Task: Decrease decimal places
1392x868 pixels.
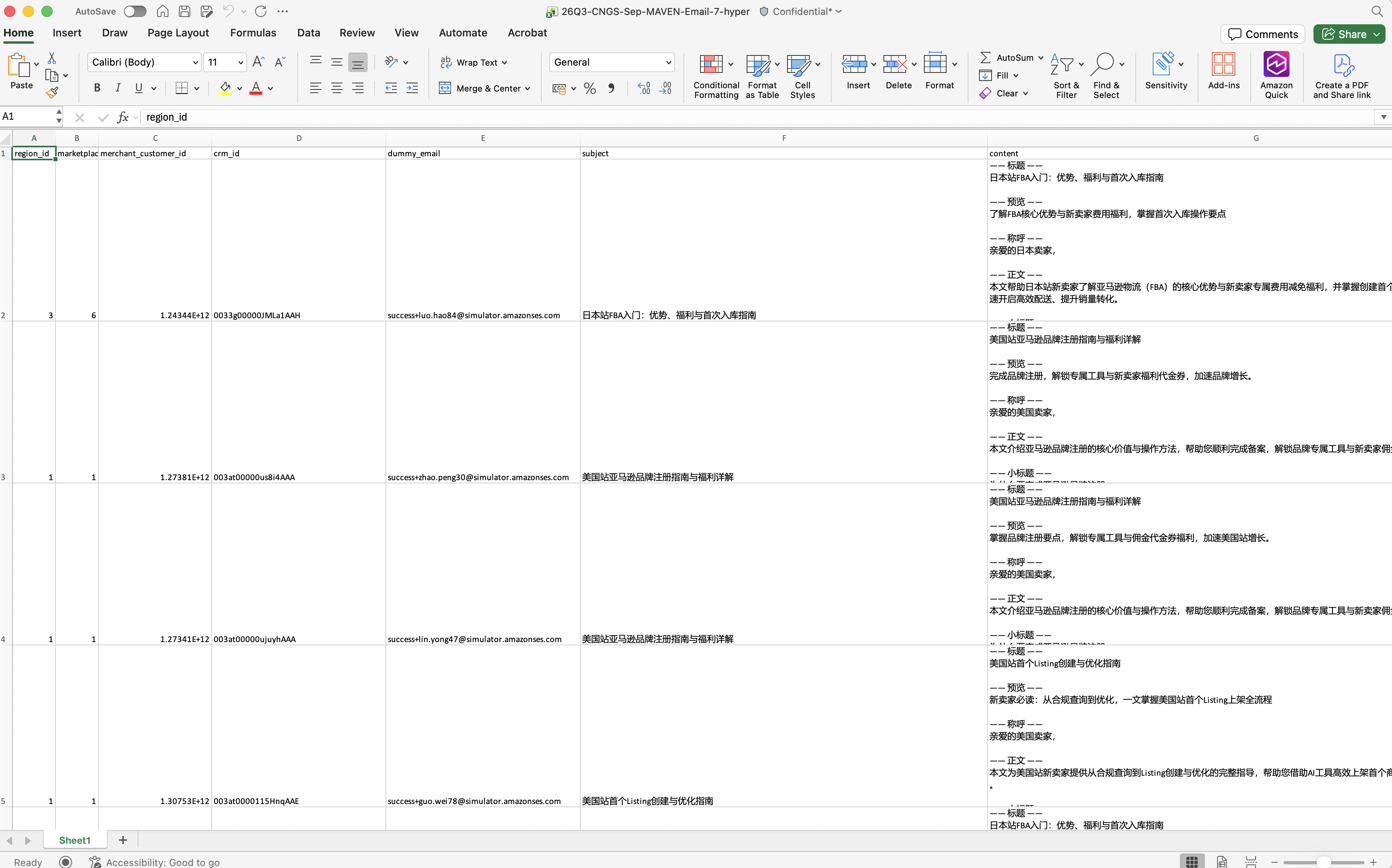Action: click(665, 88)
